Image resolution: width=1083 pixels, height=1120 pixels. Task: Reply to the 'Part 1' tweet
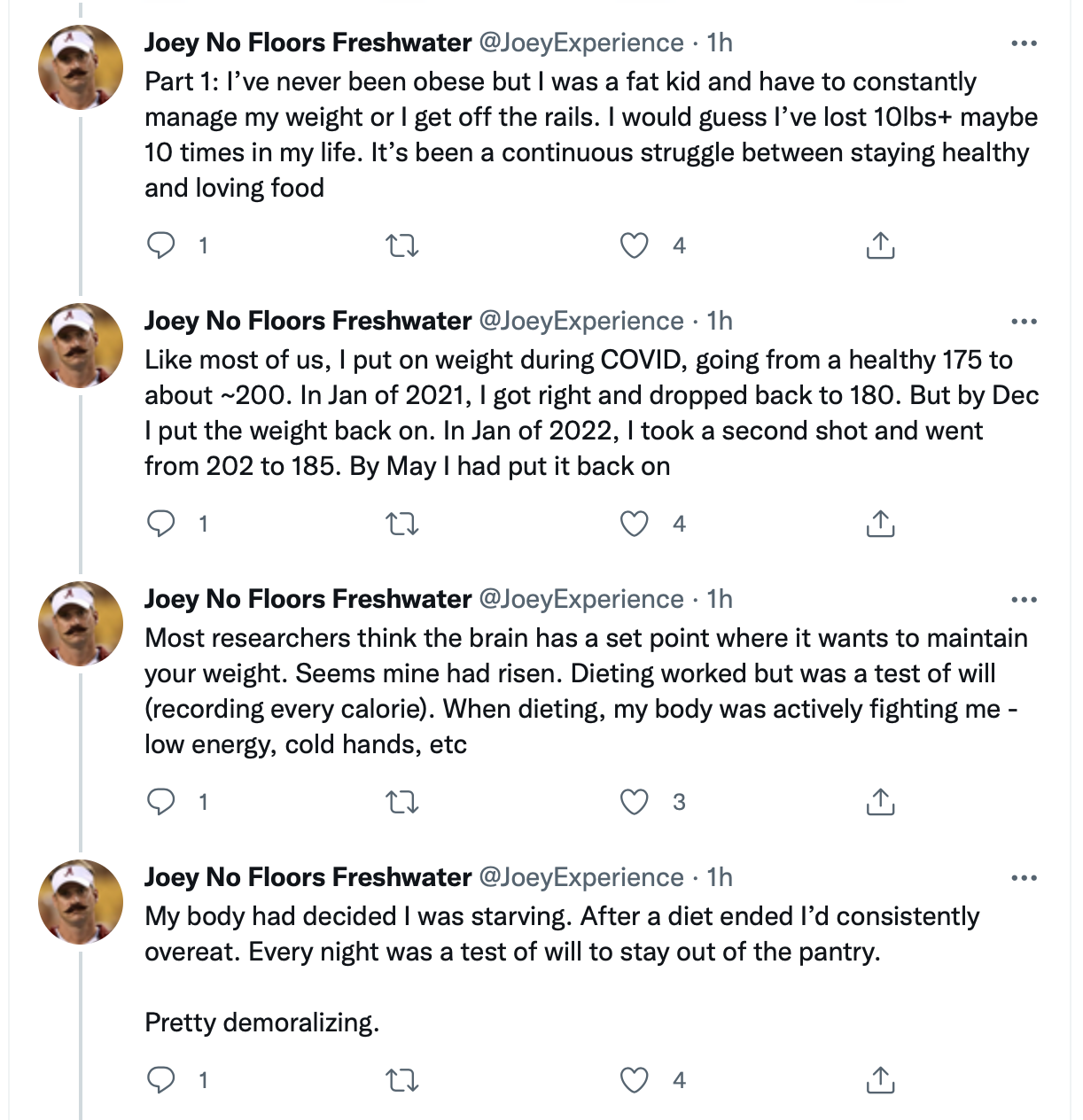tap(161, 245)
